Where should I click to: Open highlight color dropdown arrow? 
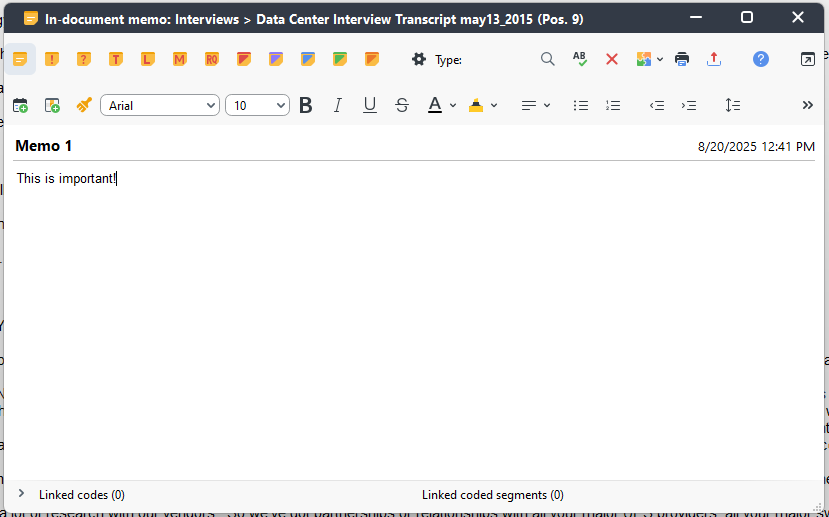[x=494, y=105]
